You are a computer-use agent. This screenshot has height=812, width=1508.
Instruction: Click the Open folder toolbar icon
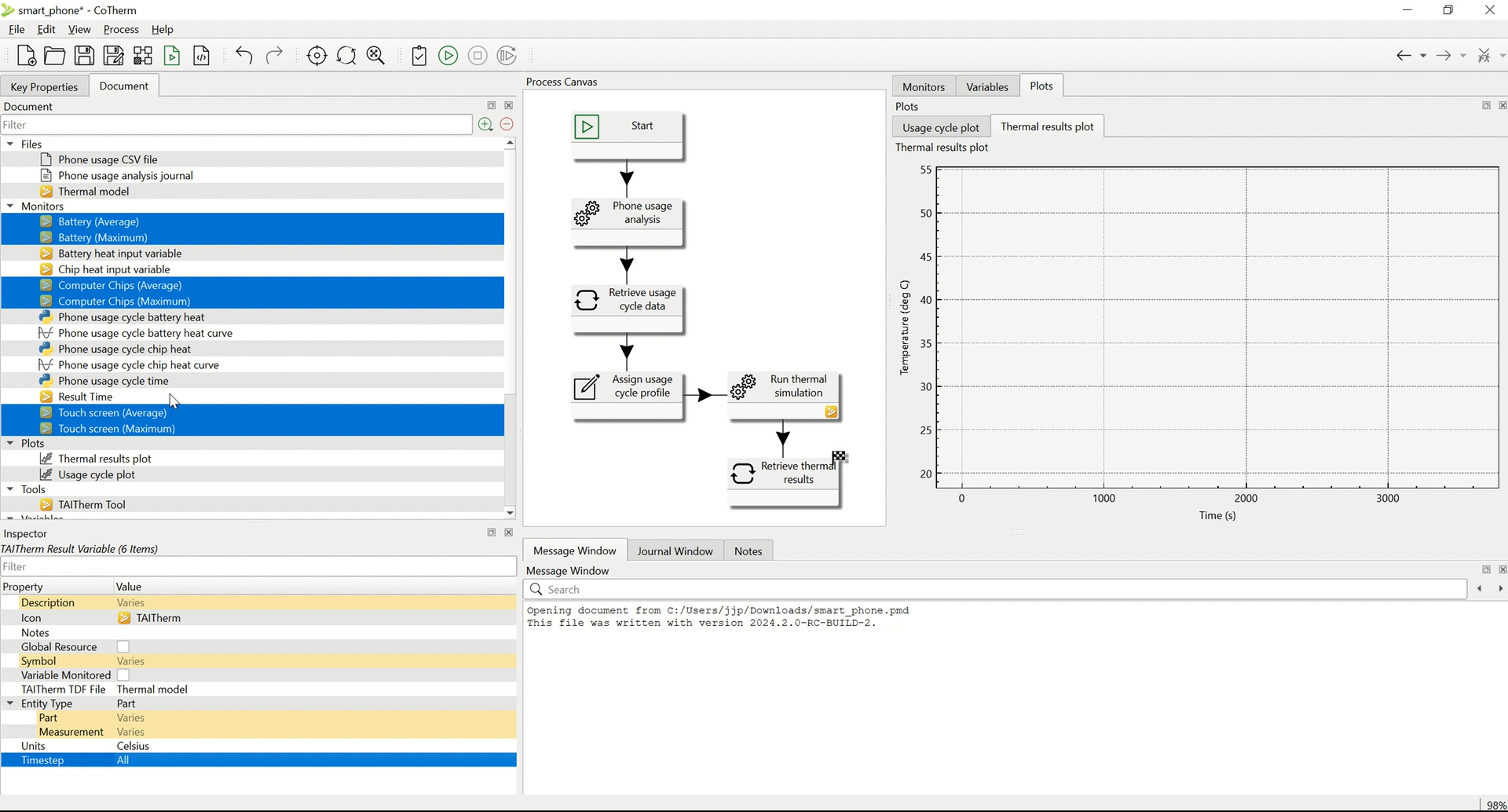pos(55,56)
